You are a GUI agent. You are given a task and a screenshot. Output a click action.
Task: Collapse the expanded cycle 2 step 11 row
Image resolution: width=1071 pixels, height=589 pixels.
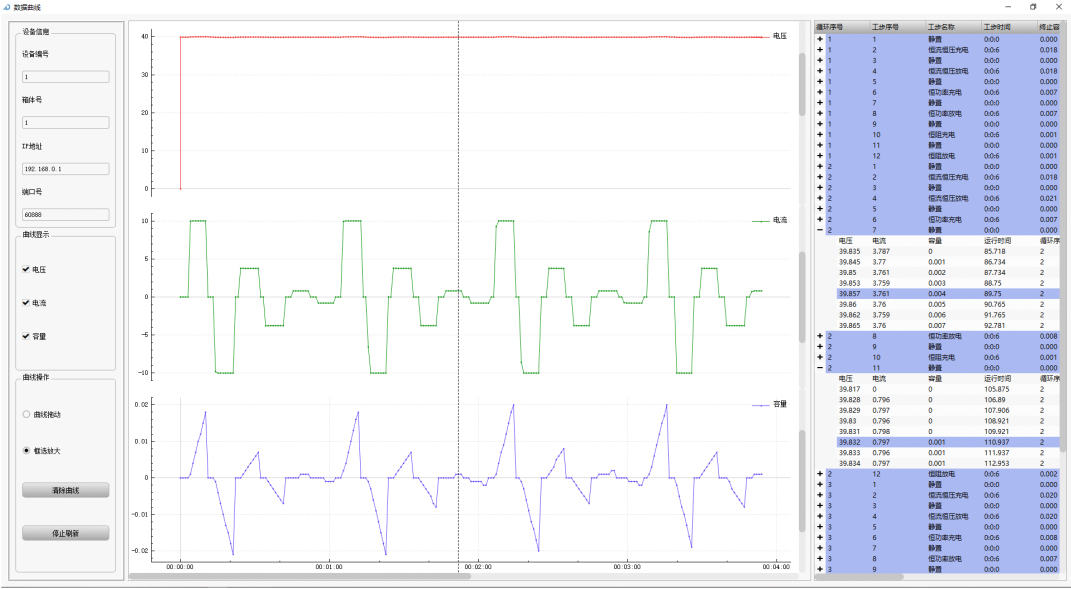pyautogui.click(x=820, y=368)
